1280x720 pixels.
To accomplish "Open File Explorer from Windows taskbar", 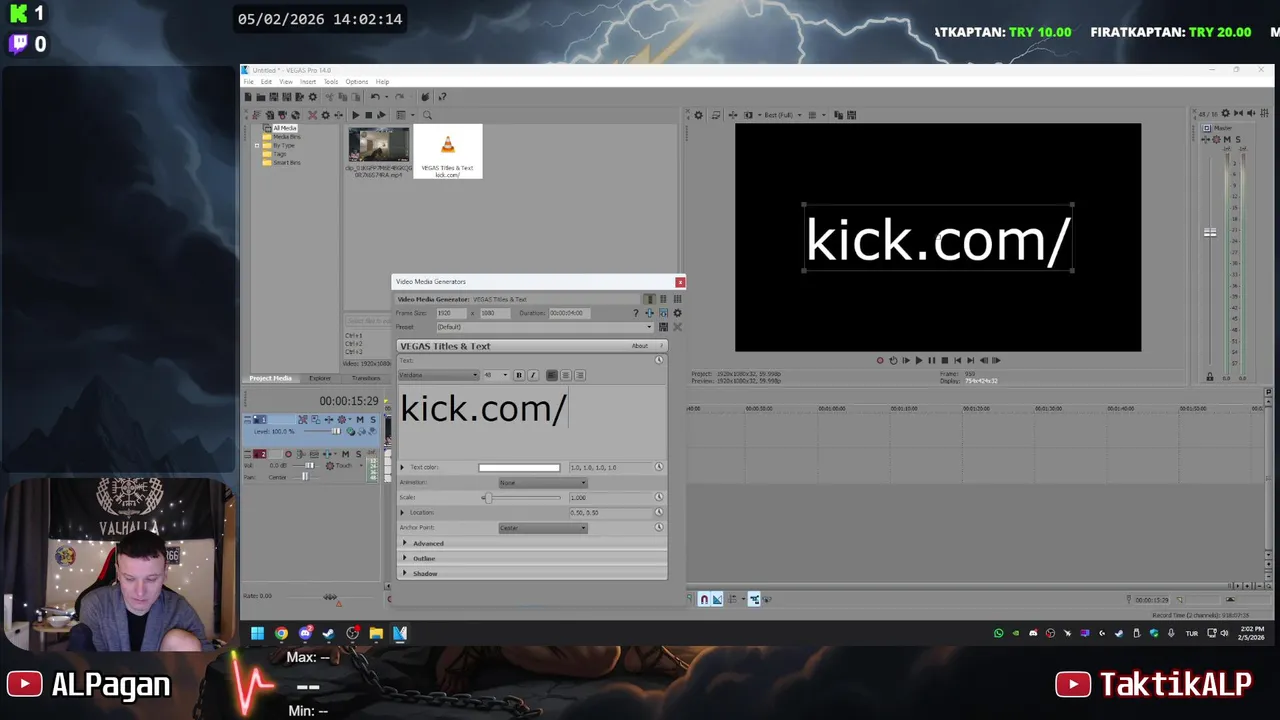I will [376, 633].
